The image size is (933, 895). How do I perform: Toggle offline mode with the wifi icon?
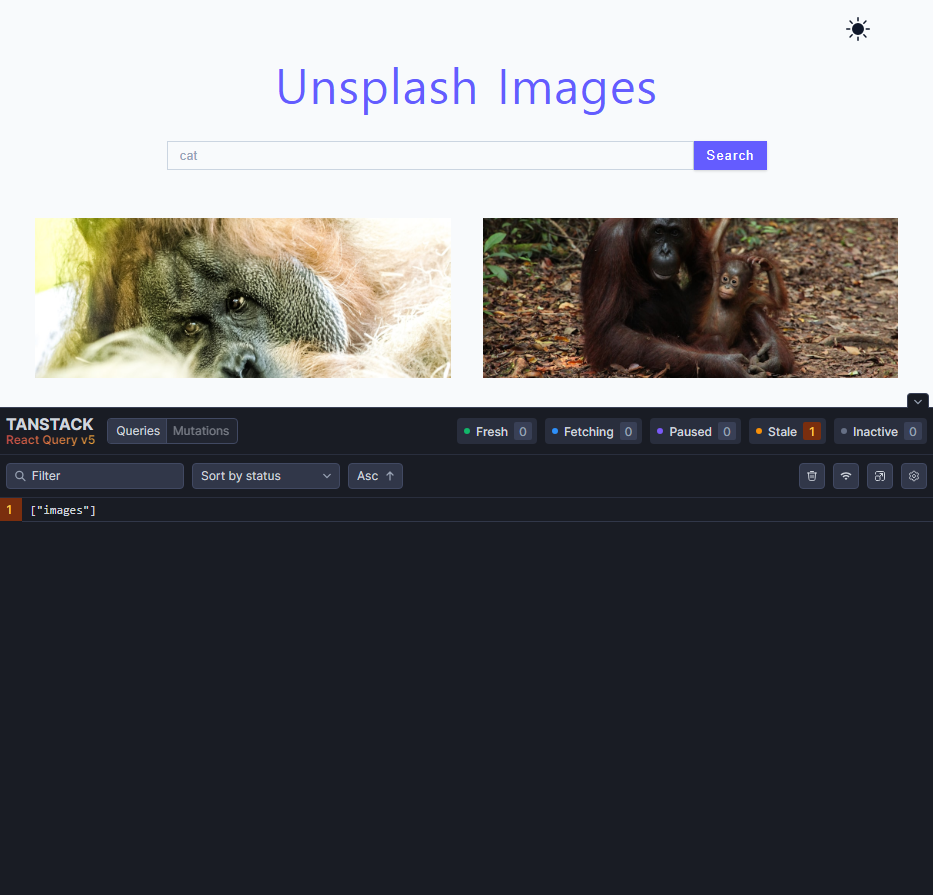(x=846, y=476)
